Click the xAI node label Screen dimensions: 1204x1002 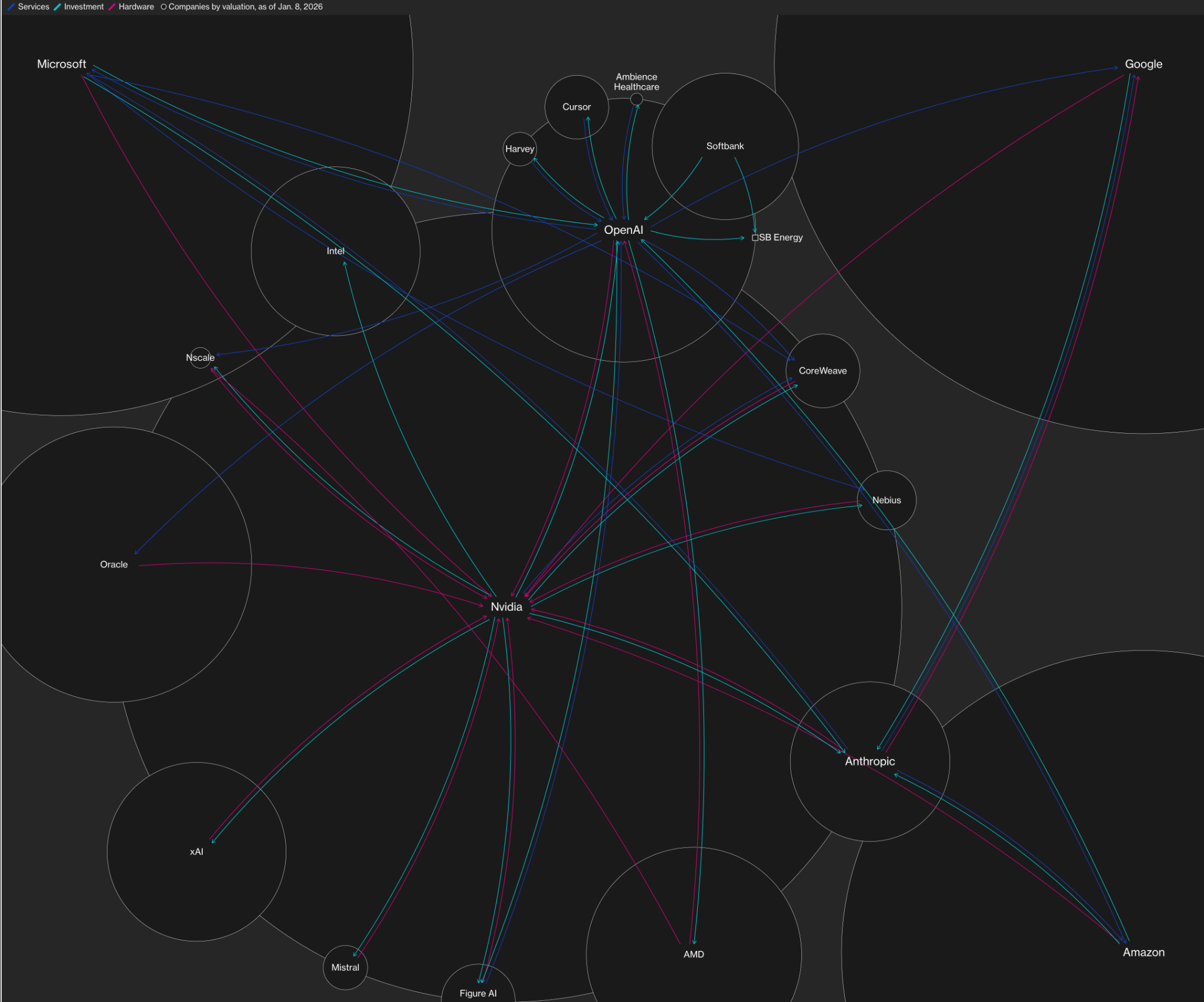coord(196,852)
